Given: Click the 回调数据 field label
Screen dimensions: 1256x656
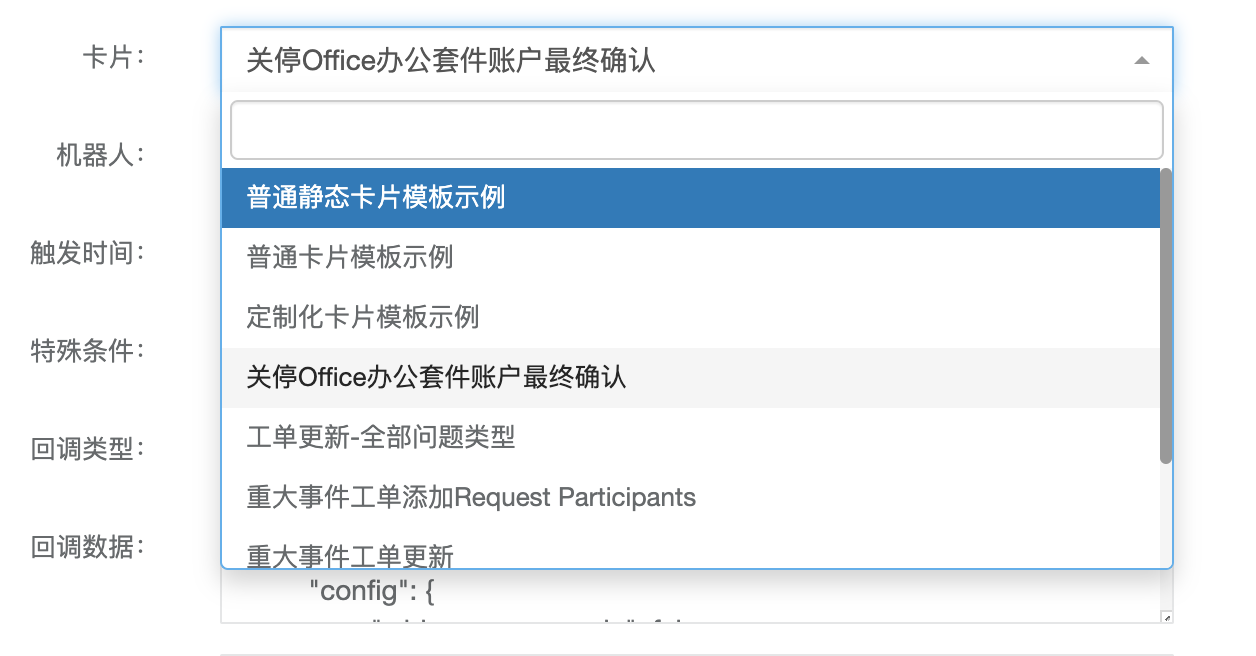Looking at the screenshot, I should tap(87, 547).
